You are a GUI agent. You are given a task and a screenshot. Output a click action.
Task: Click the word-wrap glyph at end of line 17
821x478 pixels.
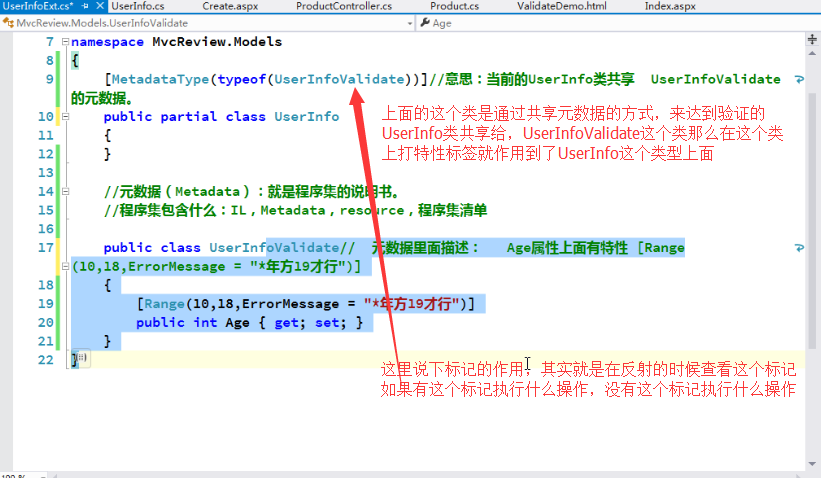coord(799,248)
